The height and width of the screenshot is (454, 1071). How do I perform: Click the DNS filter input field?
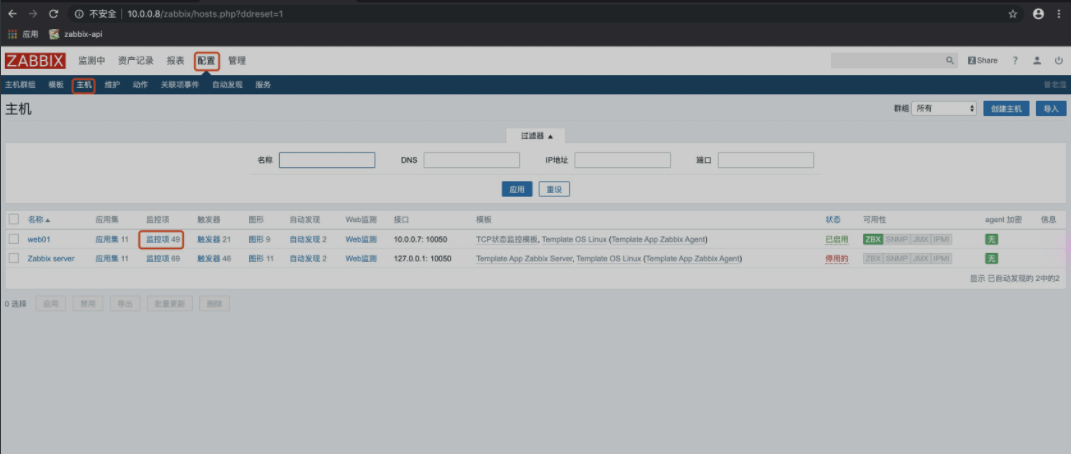pyautogui.click(x=471, y=160)
